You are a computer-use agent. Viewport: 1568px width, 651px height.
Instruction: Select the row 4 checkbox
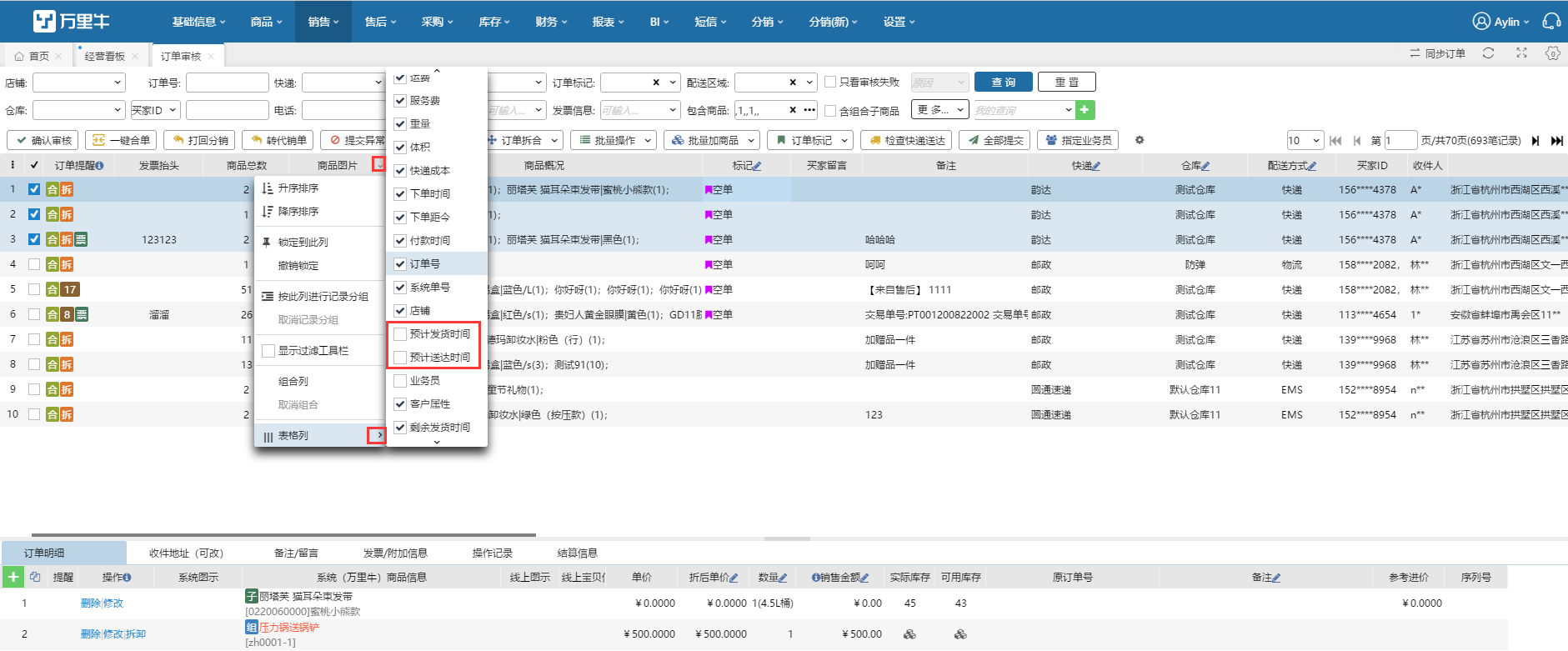pos(34,264)
